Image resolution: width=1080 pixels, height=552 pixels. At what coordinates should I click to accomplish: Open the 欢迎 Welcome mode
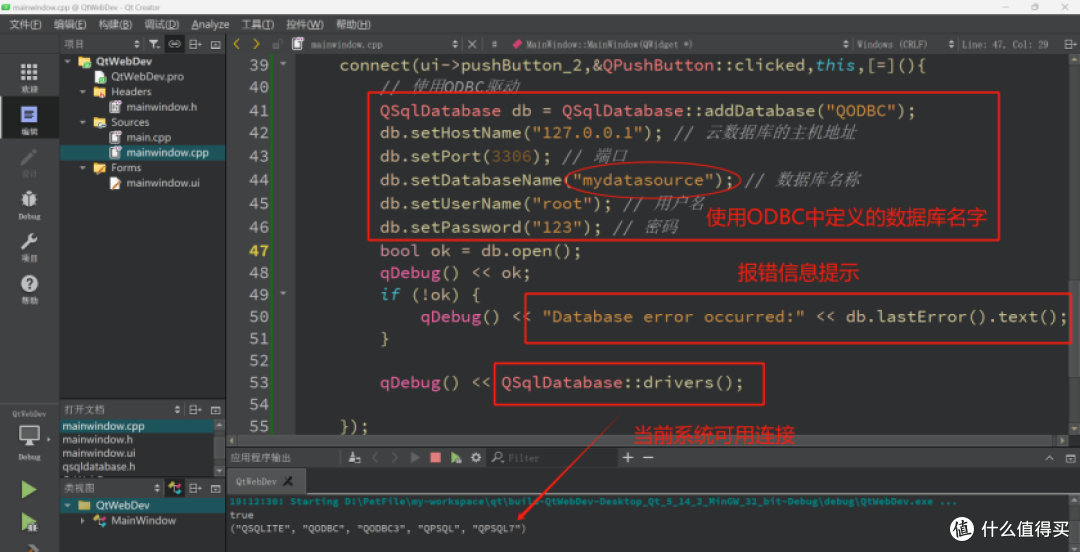pos(29,77)
